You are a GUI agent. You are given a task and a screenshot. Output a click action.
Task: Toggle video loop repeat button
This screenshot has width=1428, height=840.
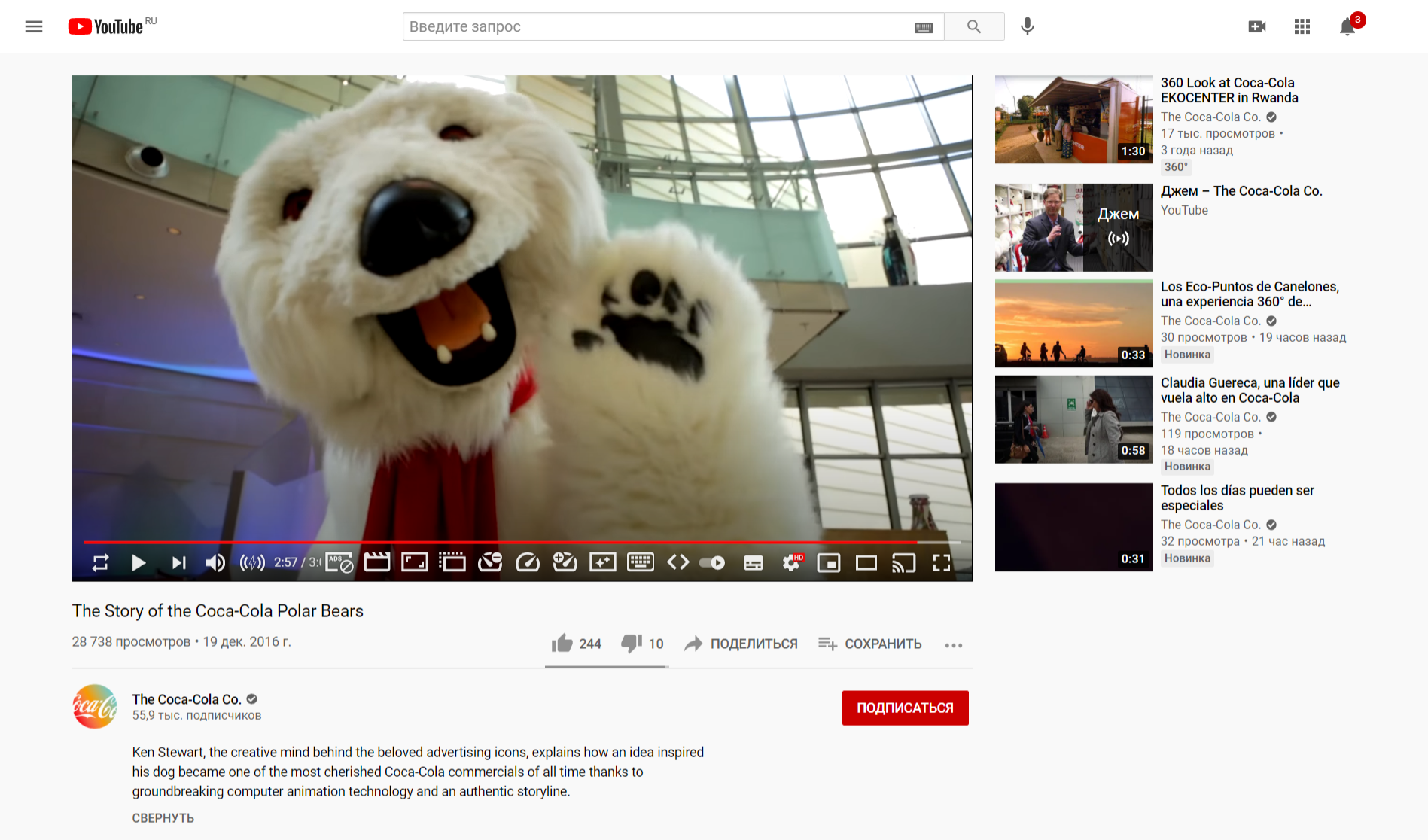(101, 562)
